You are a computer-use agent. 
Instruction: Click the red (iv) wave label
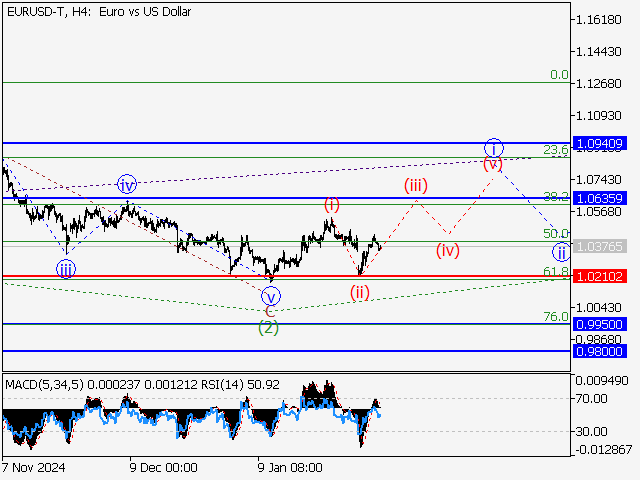pyautogui.click(x=447, y=250)
